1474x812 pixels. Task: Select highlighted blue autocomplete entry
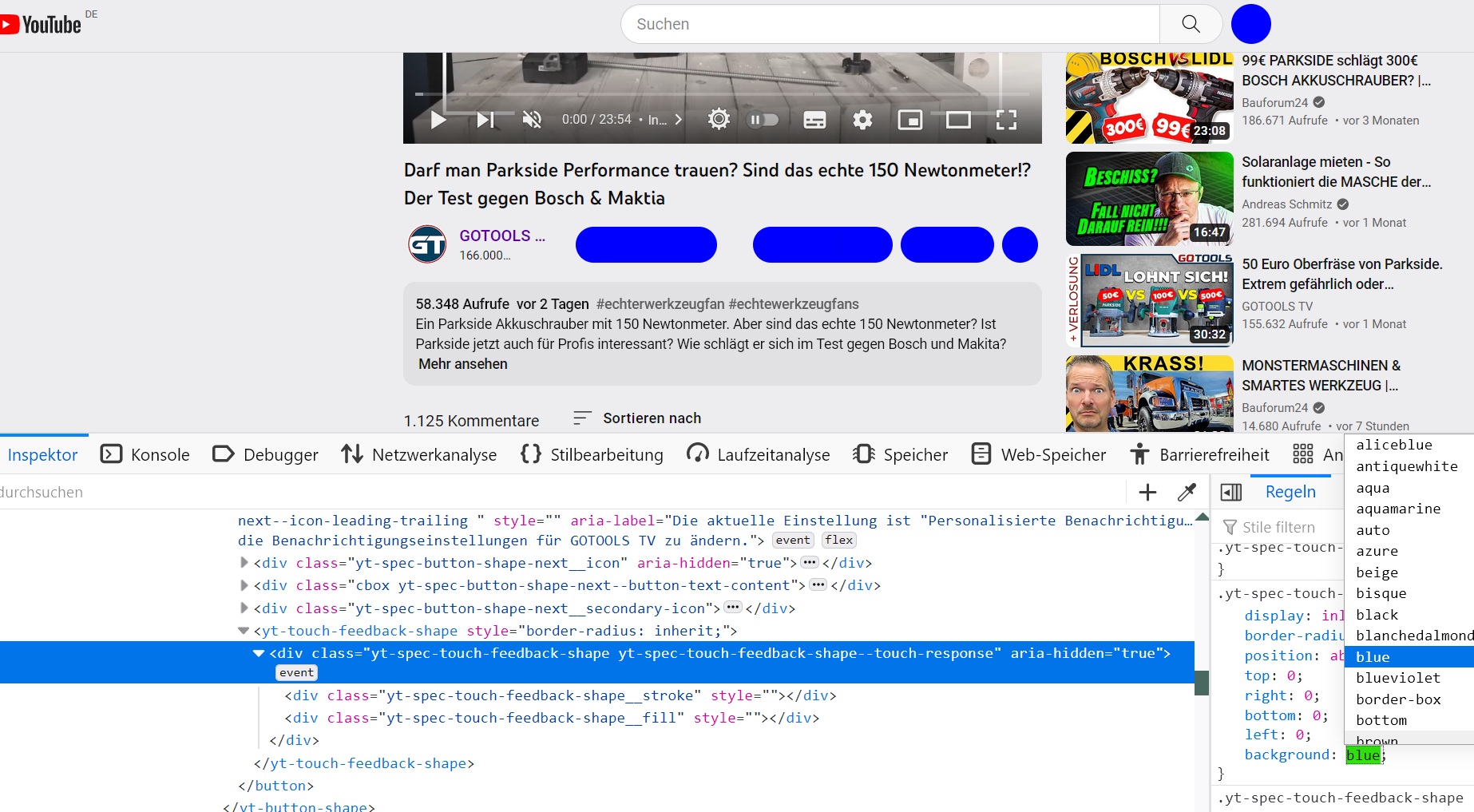click(x=1409, y=657)
